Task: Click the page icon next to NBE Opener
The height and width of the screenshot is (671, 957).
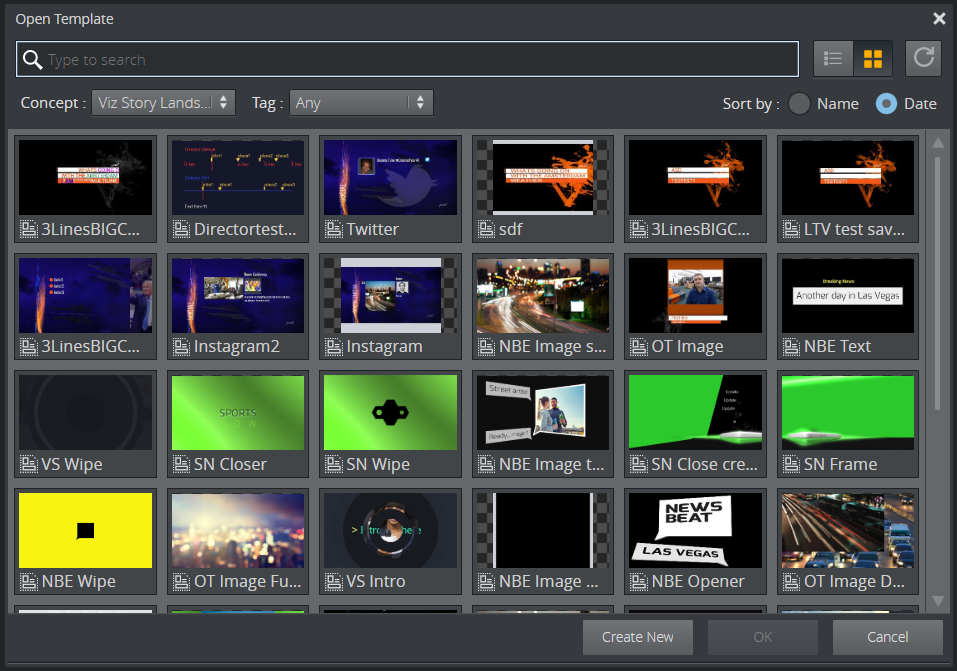Action: (638, 581)
